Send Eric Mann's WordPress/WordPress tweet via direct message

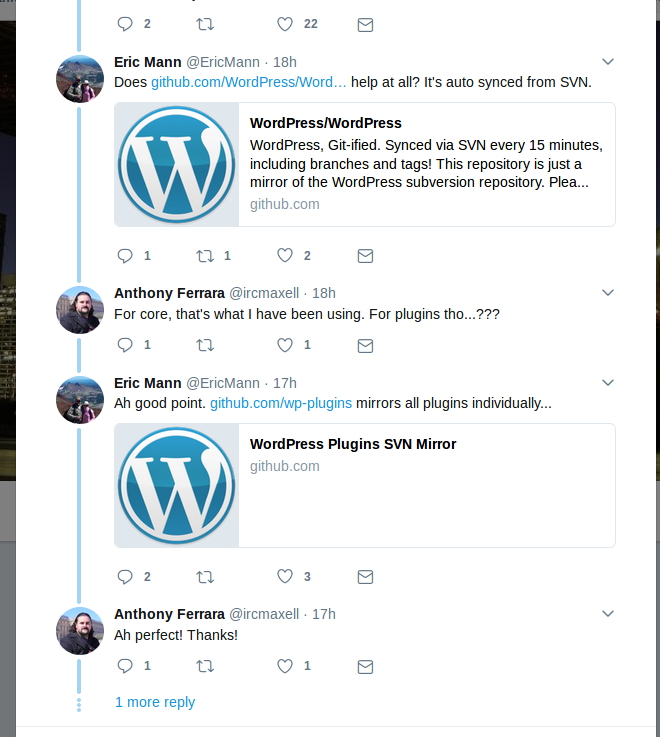click(365, 256)
